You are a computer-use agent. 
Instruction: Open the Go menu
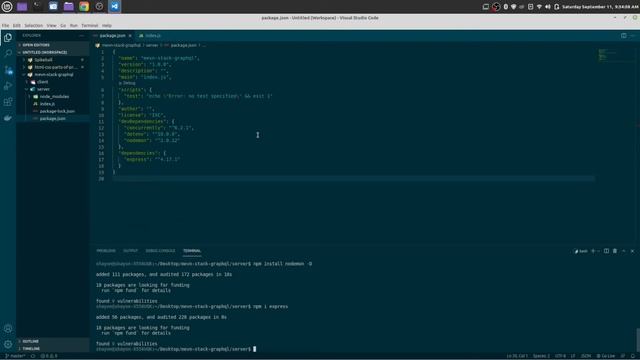(63, 25)
